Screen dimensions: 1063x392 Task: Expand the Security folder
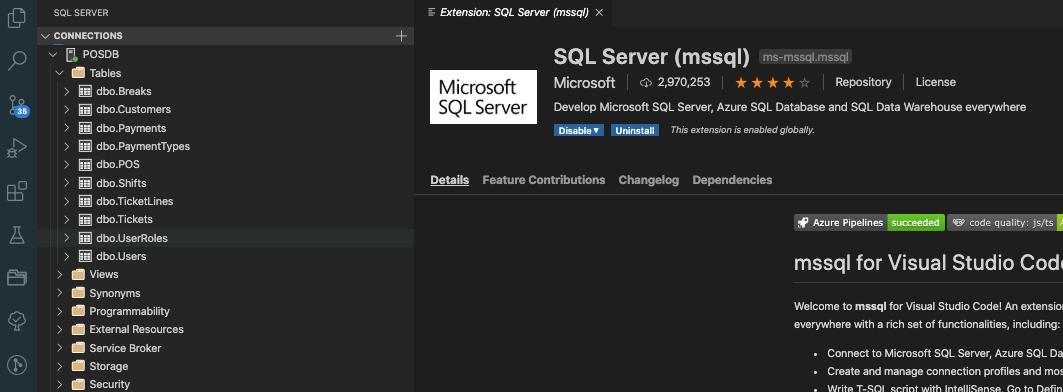pyautogui.click(x=60, y=385)
